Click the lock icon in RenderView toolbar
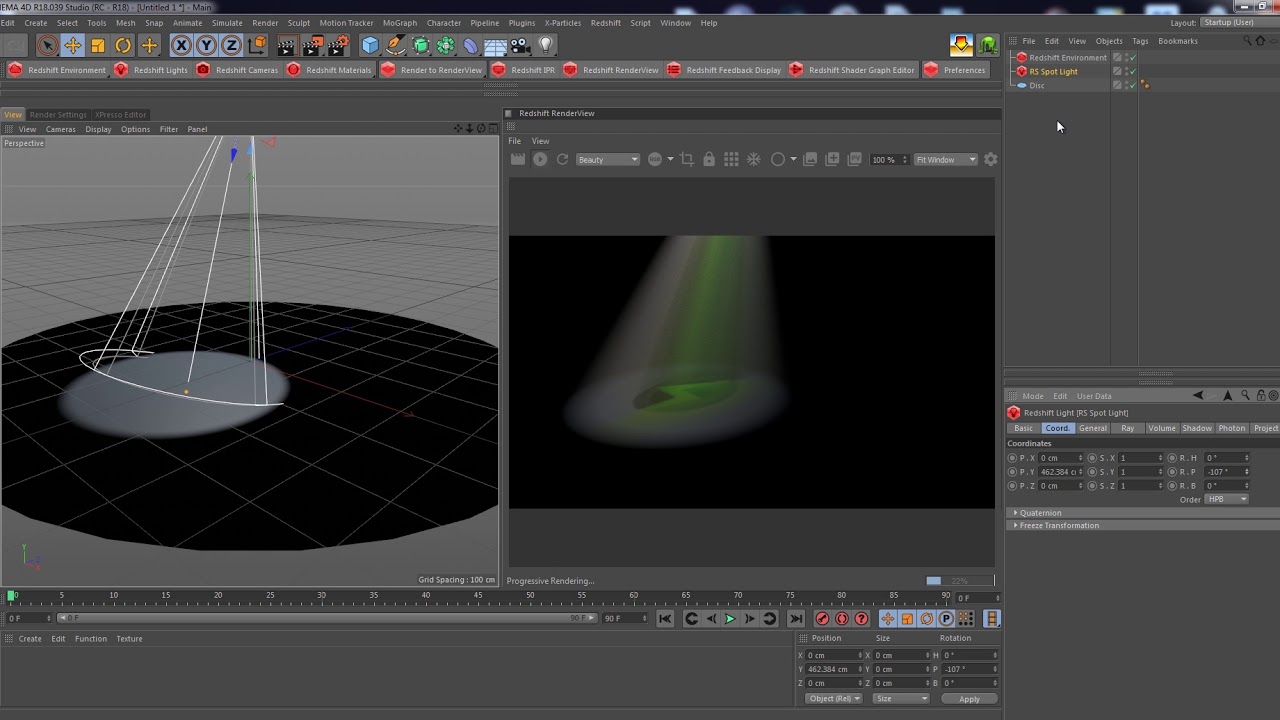Viewport: 1280px width, 720px height. [709, 160]
